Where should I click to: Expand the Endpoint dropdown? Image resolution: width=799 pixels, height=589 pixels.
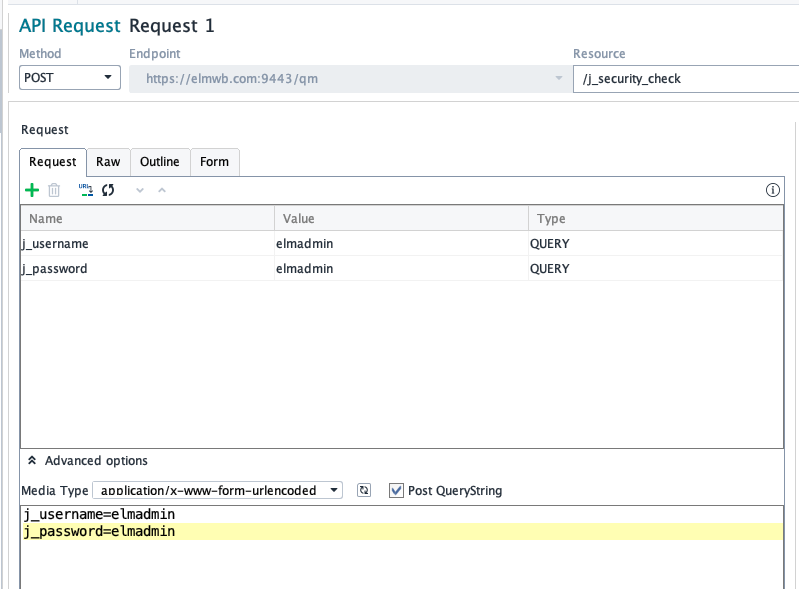click(558, 78)
